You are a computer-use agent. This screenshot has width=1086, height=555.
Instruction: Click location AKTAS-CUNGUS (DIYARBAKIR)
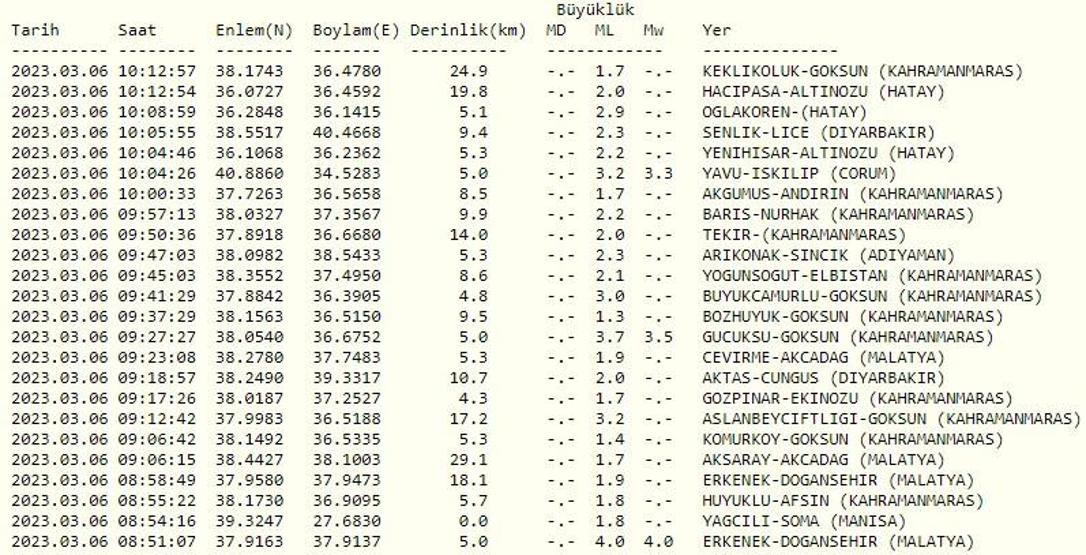(x=824, y=378)
